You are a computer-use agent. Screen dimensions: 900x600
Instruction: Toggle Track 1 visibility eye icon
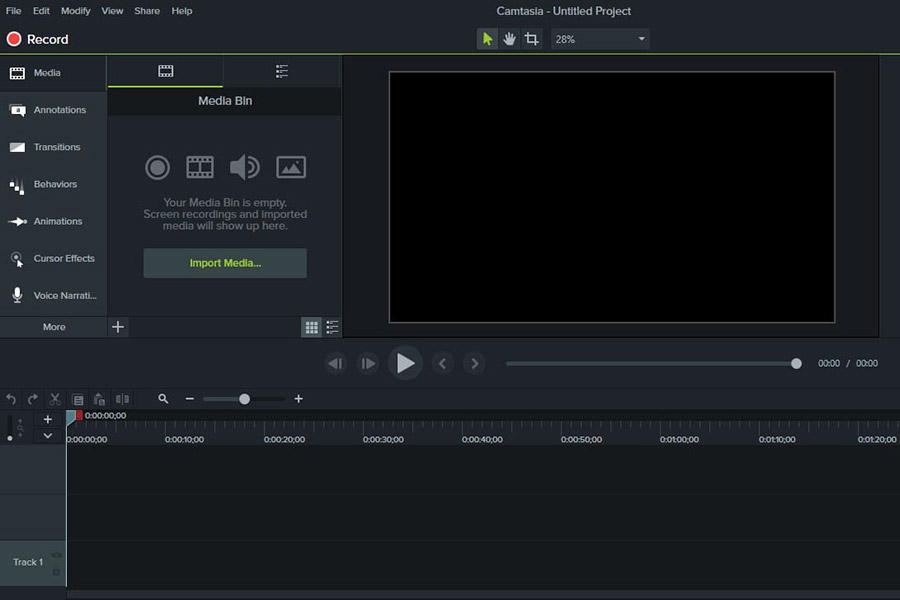[56, 555]
